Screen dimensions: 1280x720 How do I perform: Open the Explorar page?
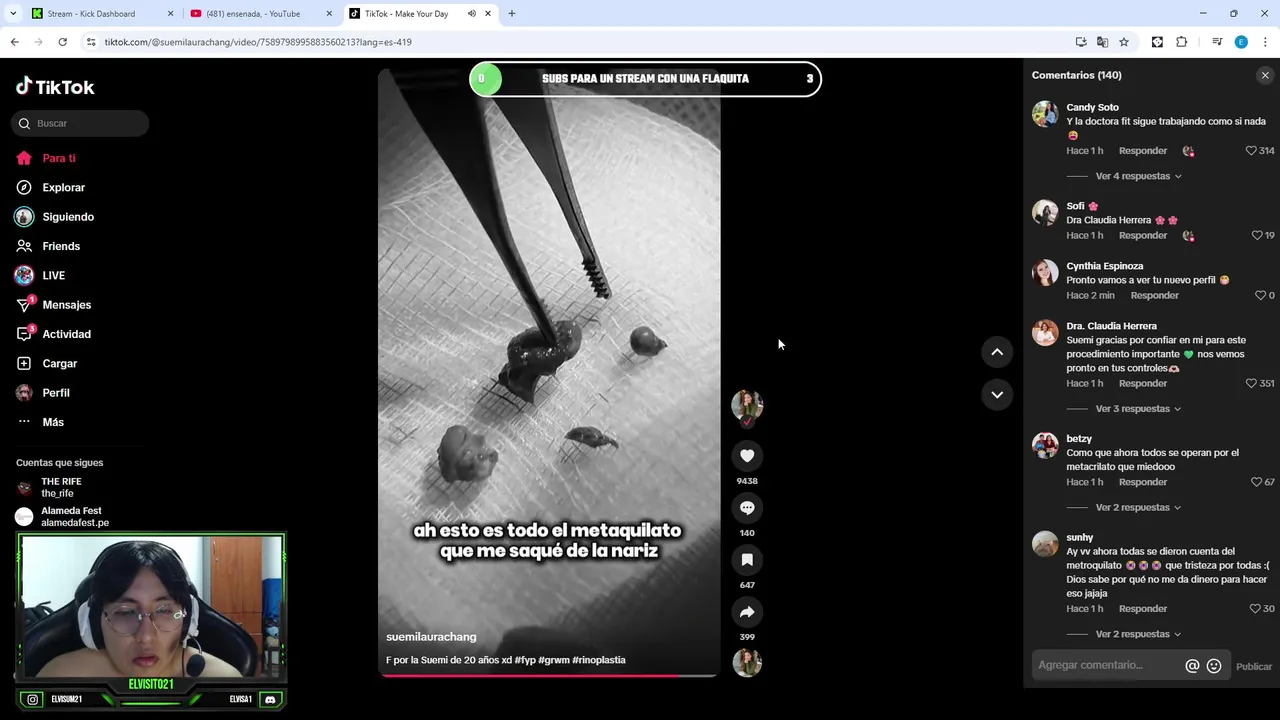click(x=63, y=187)
